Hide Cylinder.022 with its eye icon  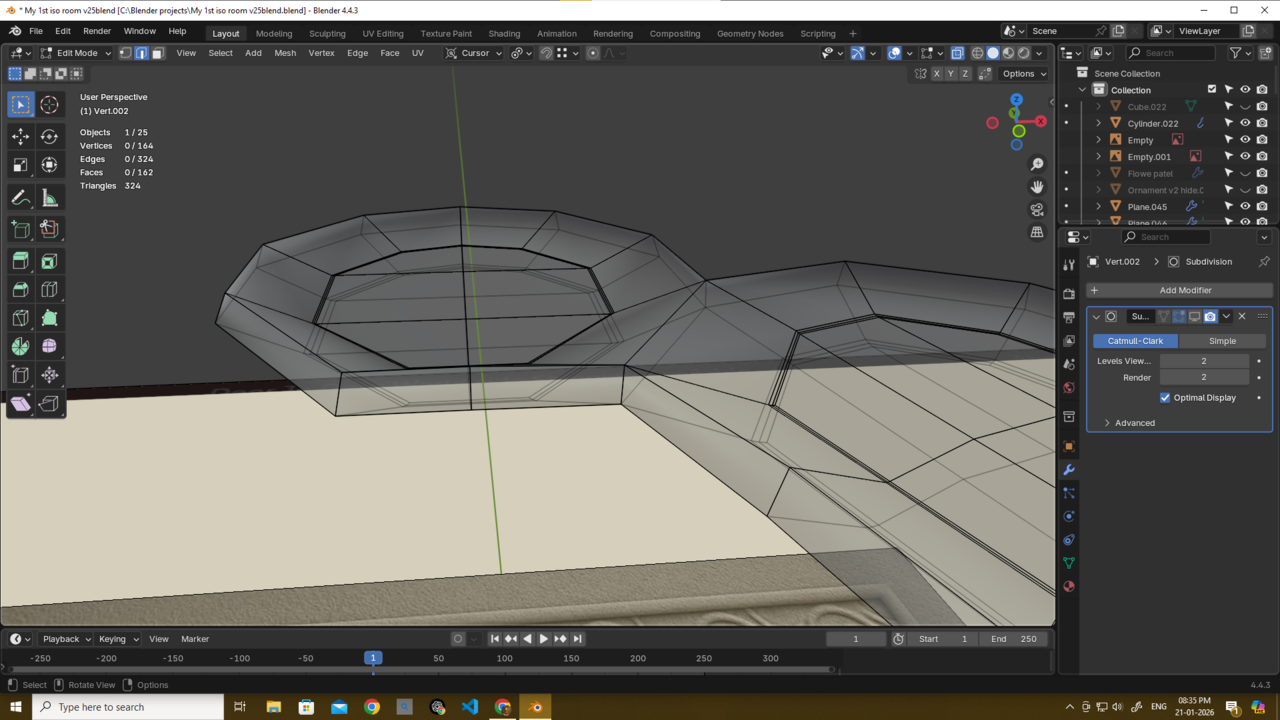point(1245,123)
